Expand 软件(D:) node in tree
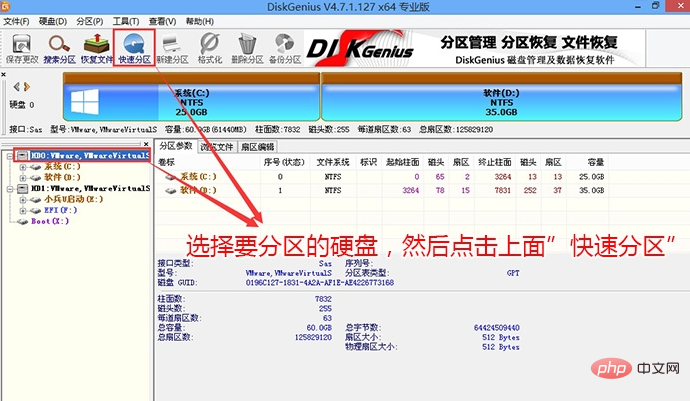The height and width of the screenshot is (401, 690). tap(23, 178)
